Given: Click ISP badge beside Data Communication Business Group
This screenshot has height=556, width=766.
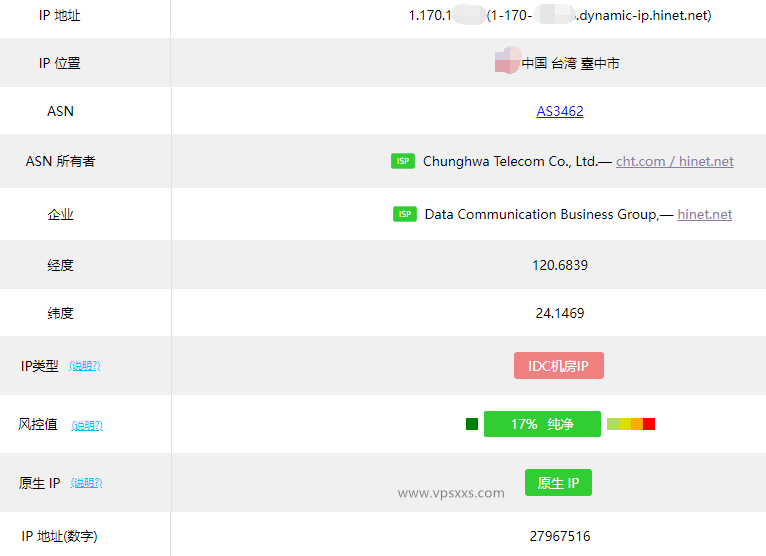Looking at the screenshot, I should click(x=404, y=214).
